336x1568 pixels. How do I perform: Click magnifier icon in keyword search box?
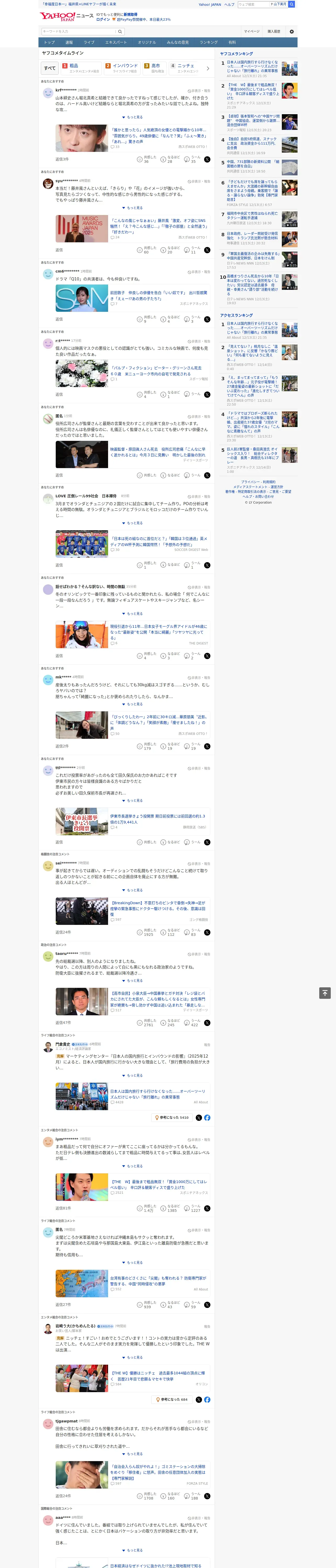coord(120,32)
